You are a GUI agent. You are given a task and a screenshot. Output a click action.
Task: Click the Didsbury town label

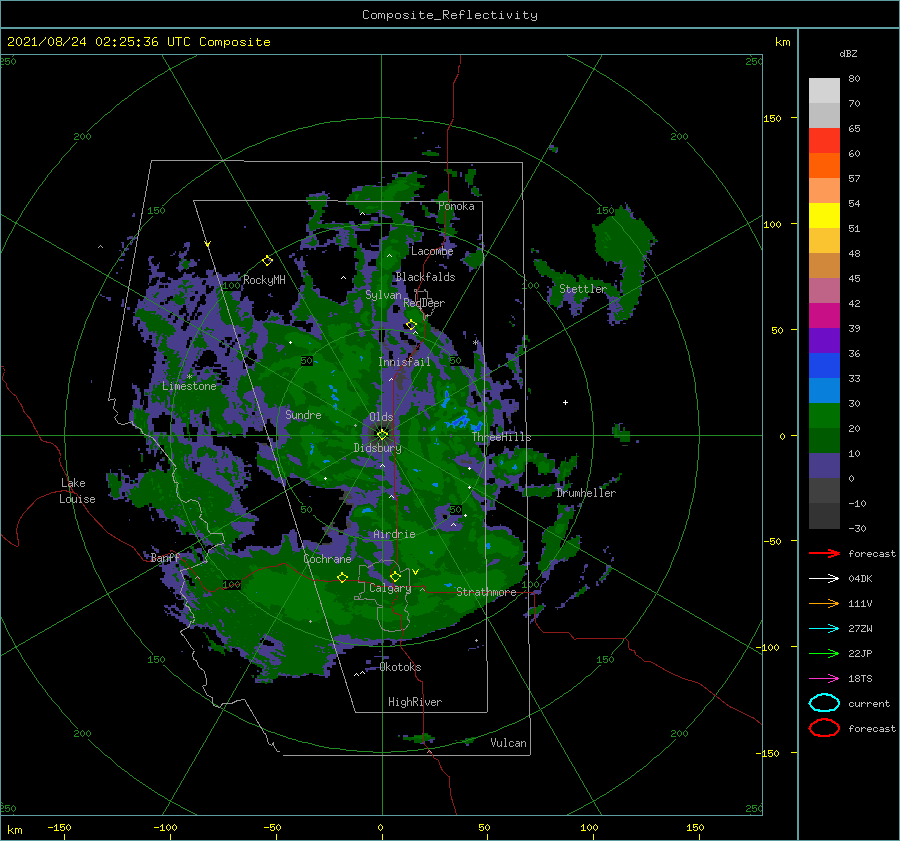[378, 448]
